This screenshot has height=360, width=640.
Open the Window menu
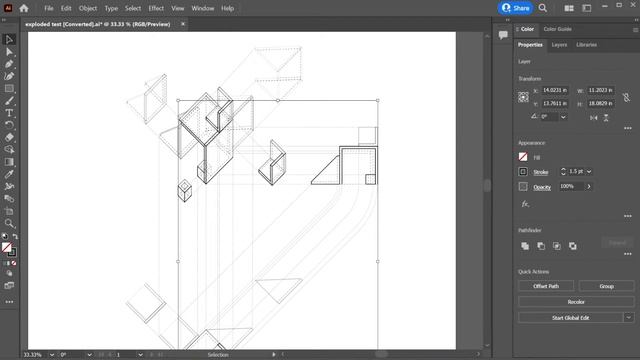click(202, 8)
